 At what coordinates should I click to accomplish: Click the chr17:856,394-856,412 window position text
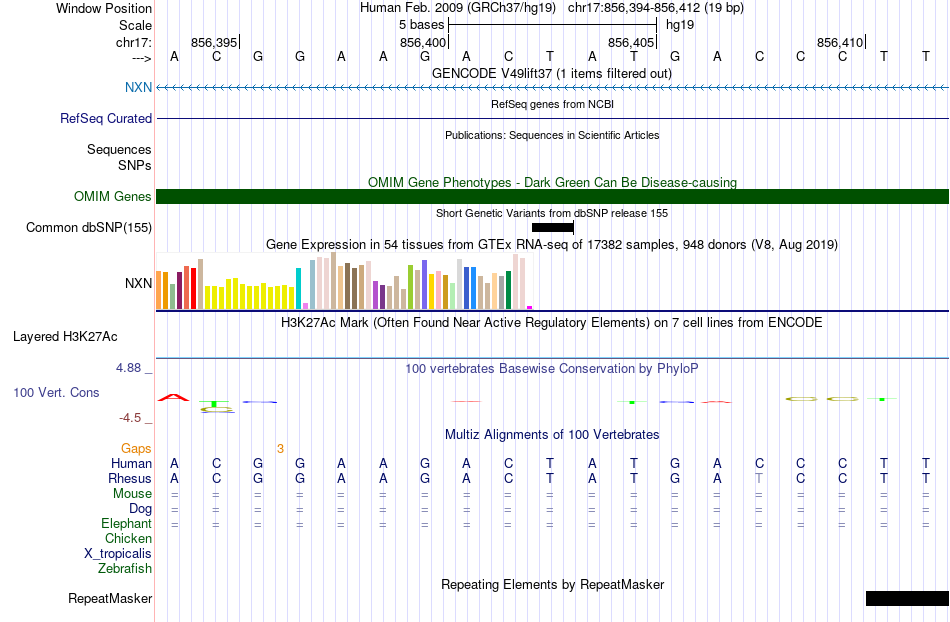click(x=656, y=8)
